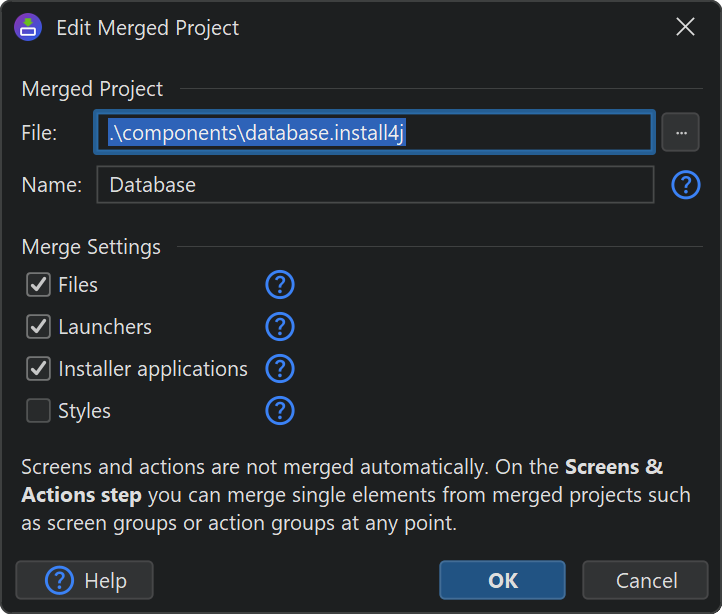Image resolution: width=722 pixels, height=614 pixels.
Task: View help for the Styles merge option
Action: click(280, 411)
